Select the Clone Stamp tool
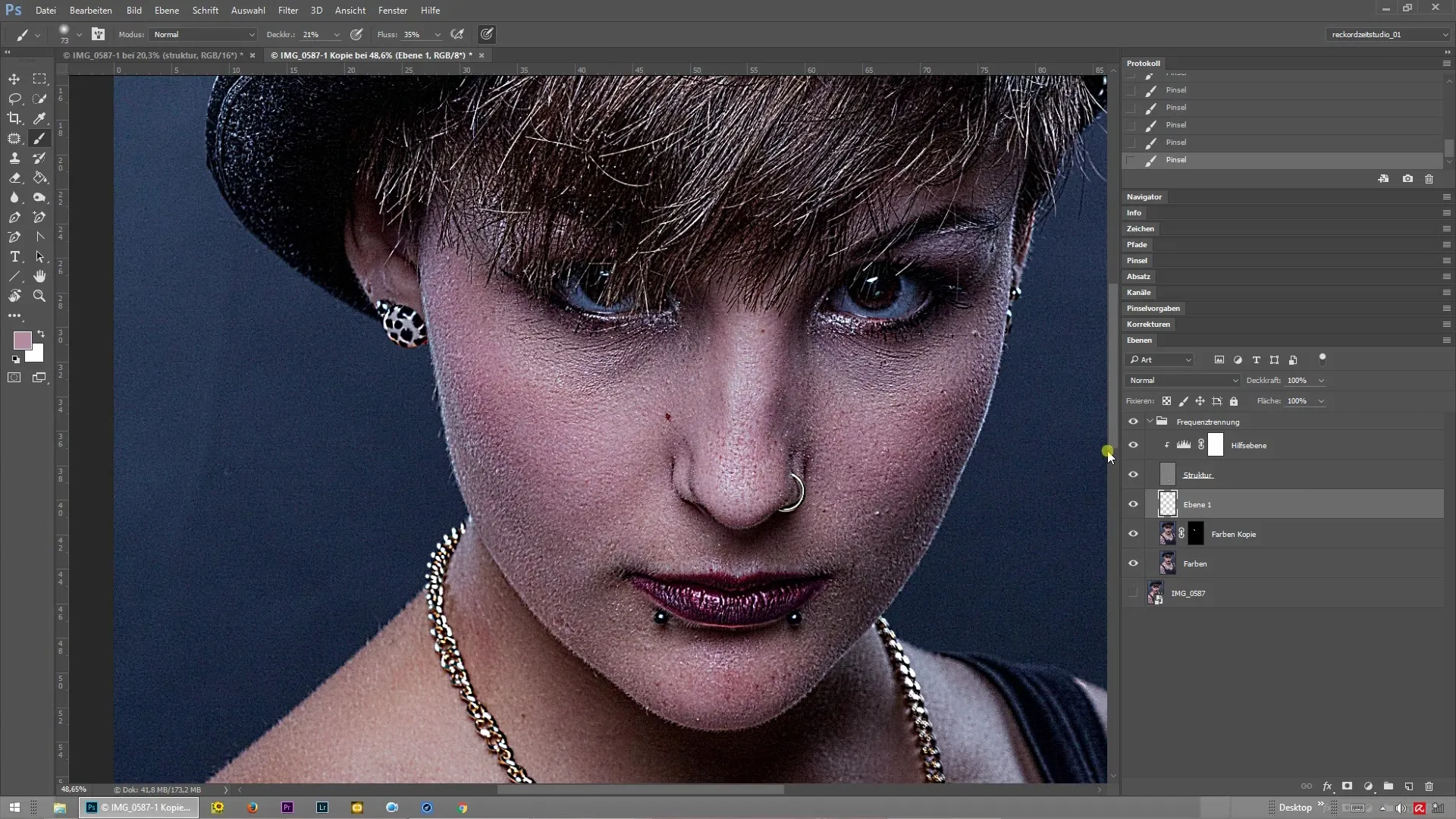Viewport: 1456px width, 819px height. click(14, 158)
